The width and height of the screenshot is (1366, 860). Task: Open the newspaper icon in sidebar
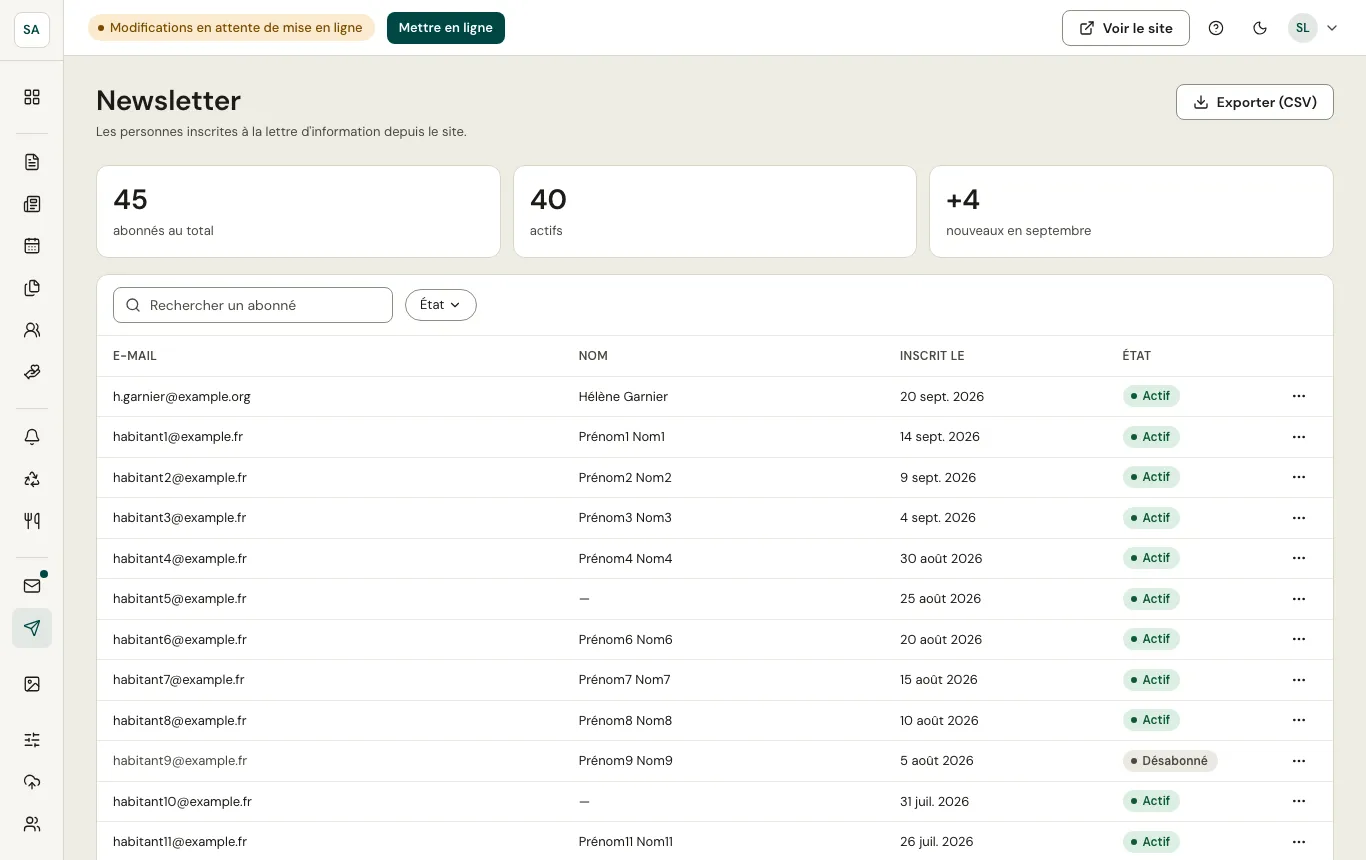click(32, 204)
